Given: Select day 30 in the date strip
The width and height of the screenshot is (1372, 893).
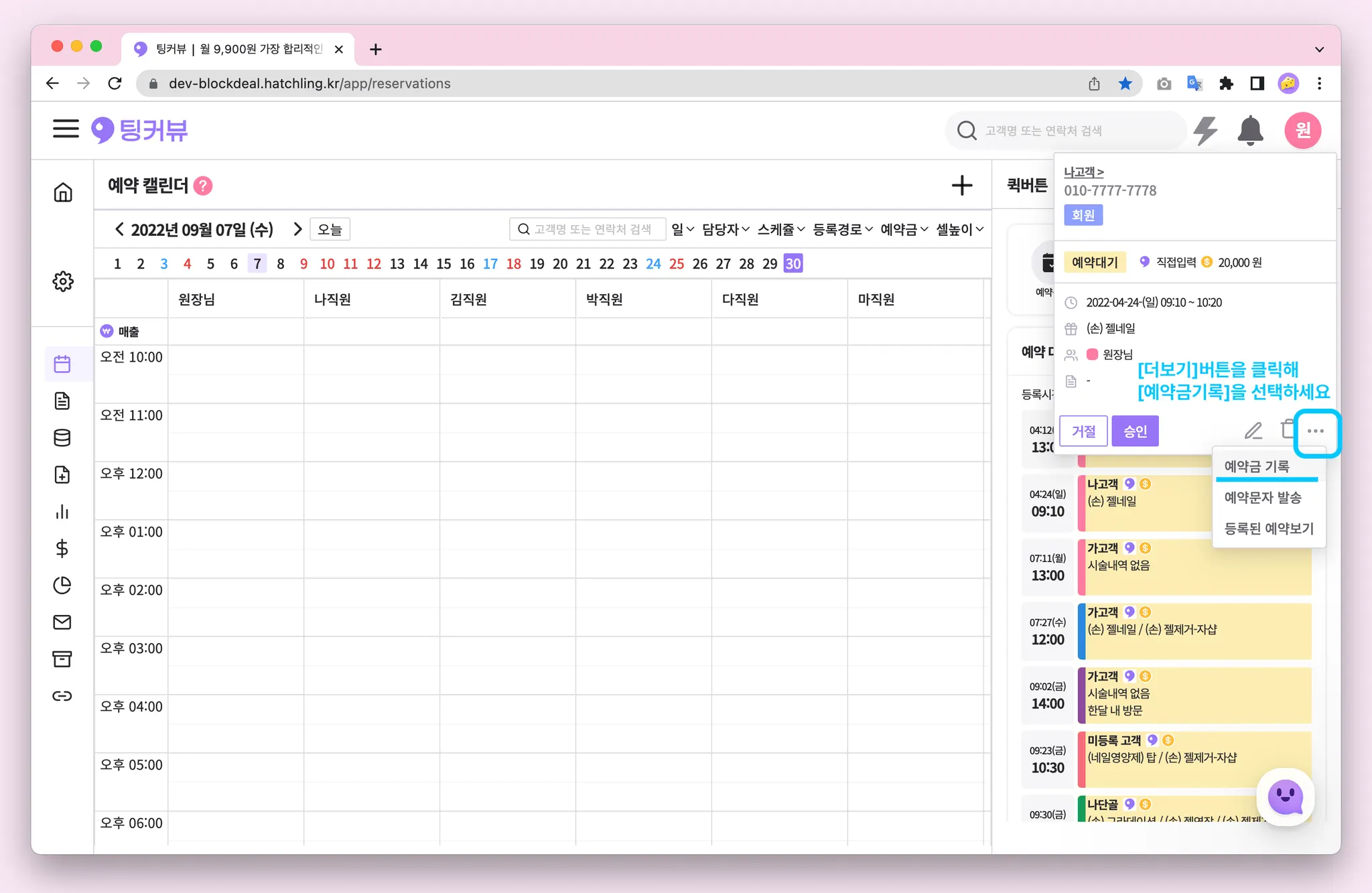Looking at the screenshot, I should [793, 264].
